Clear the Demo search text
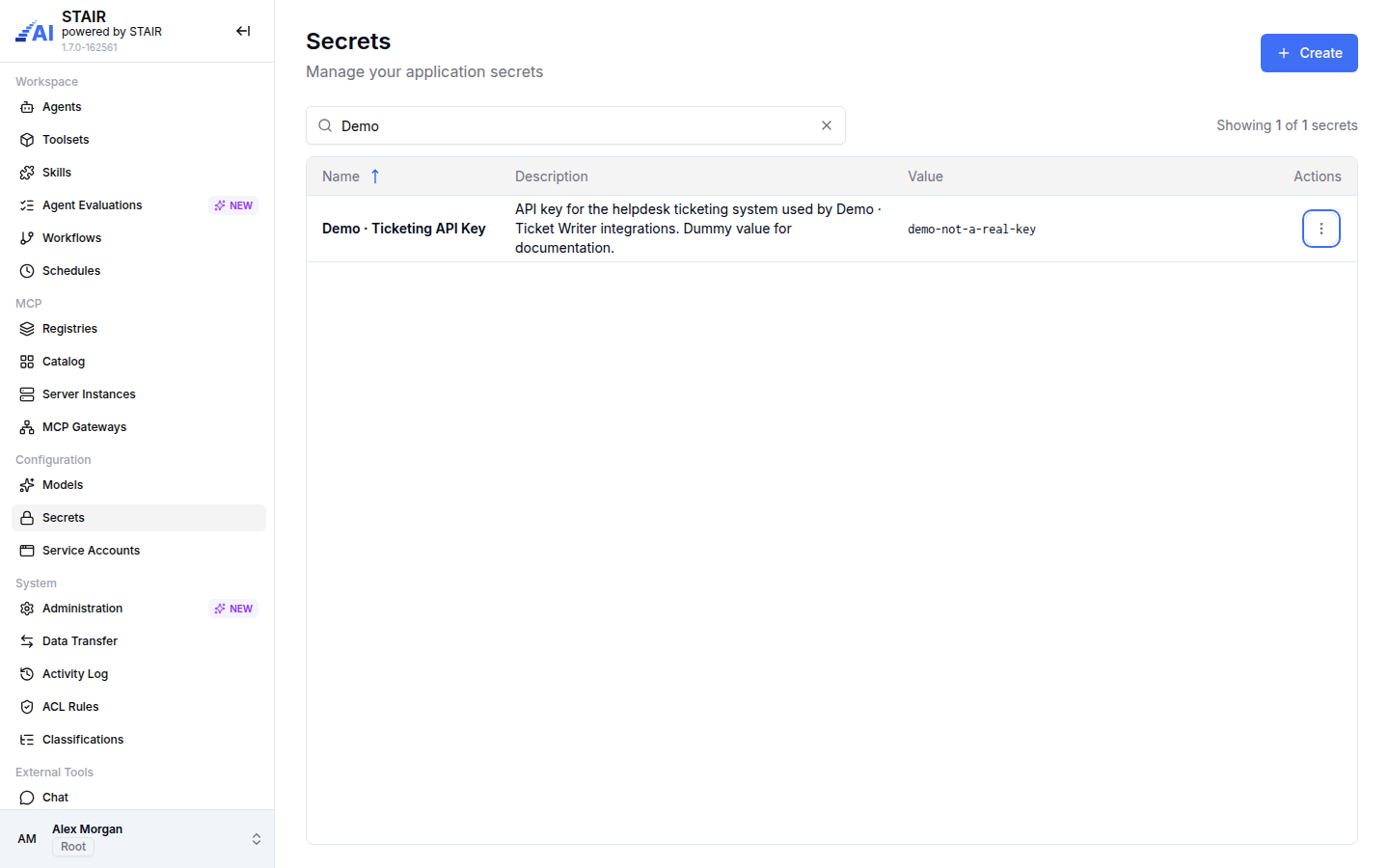Viewport: 1389px width, 868px height. point(827,125)
